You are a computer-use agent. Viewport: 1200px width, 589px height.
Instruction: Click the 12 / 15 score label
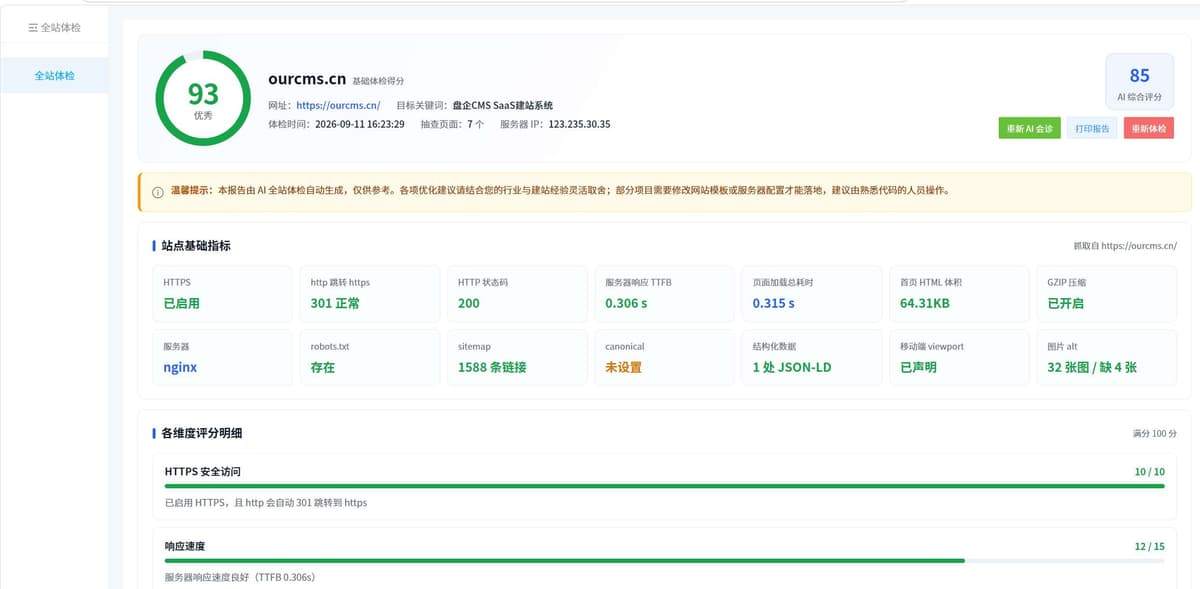point(1149,546)
